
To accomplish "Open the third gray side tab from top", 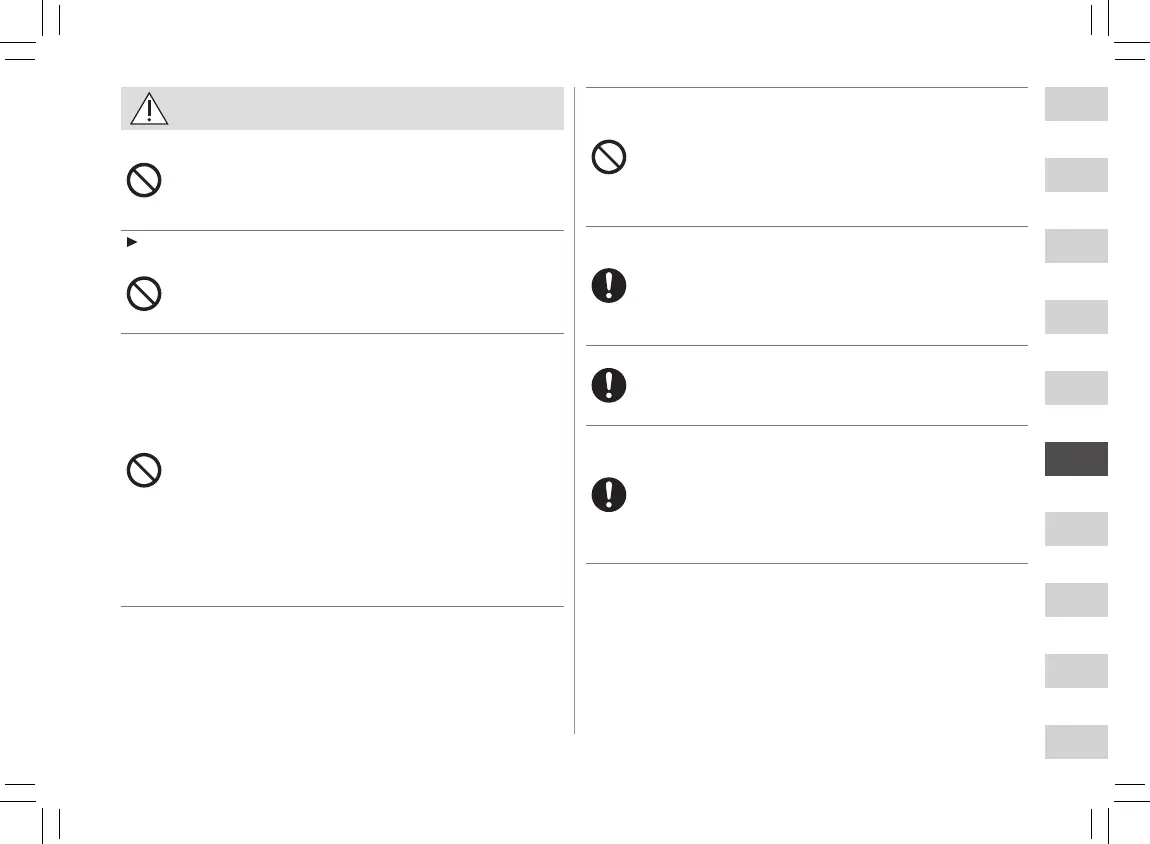I will click(1076, 246).
